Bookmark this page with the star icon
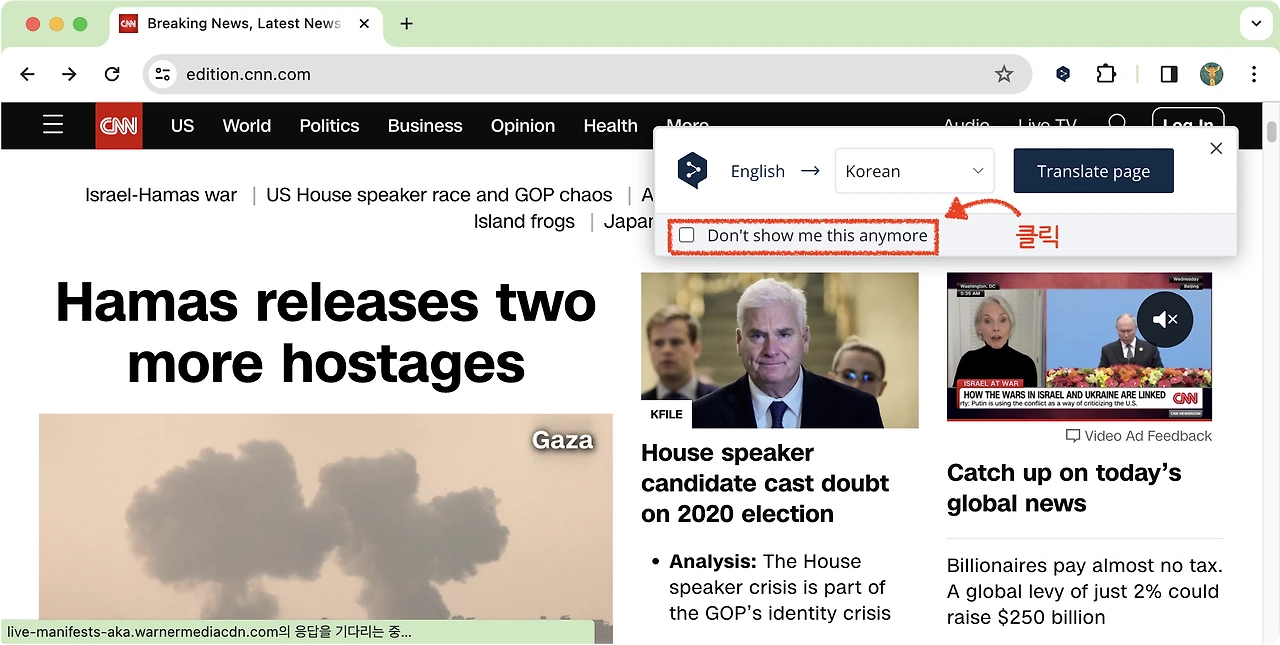Viewport: 1280px width, 645px height. coord(1004,74)
